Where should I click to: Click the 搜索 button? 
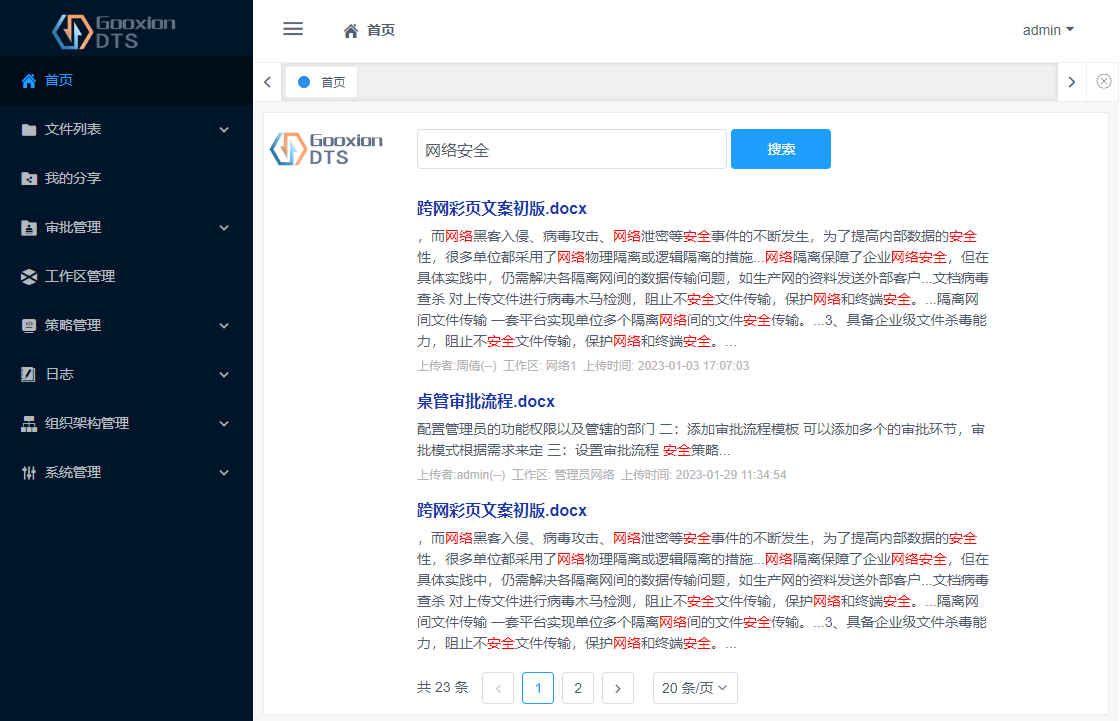coord(780,149)
